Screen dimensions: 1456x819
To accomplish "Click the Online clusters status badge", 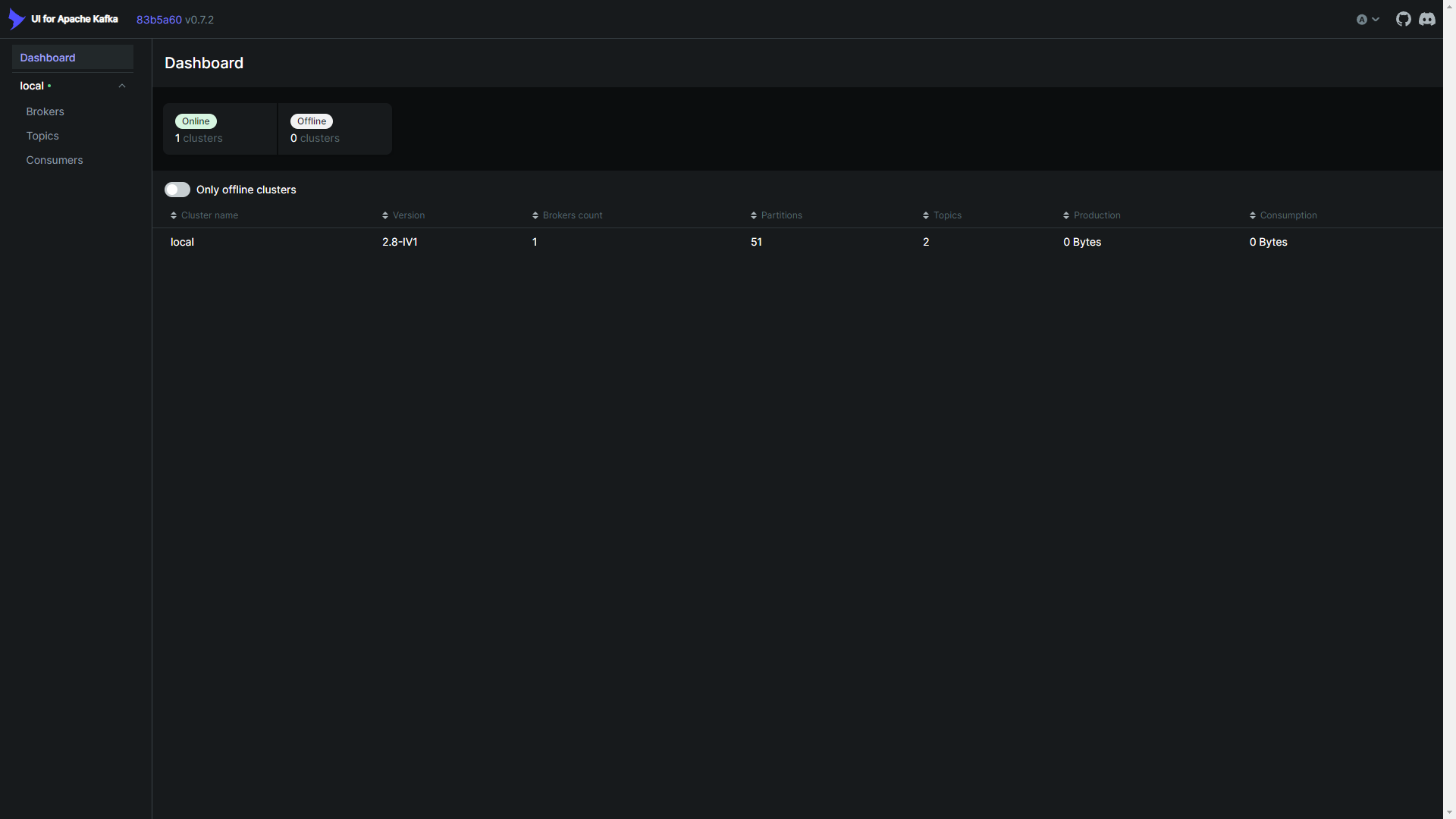I will coord(196,121).
